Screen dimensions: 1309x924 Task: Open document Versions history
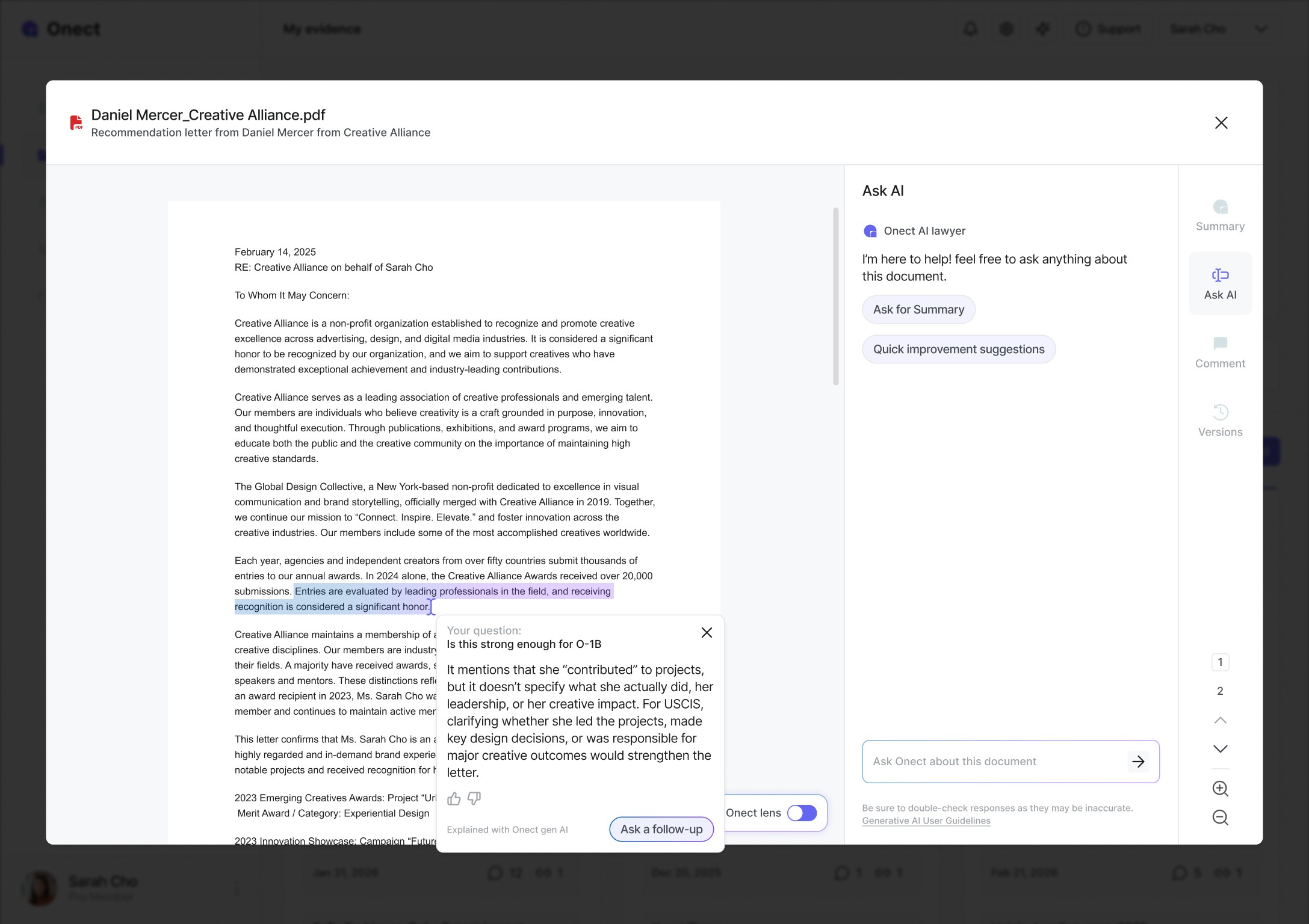(1220, 420)
